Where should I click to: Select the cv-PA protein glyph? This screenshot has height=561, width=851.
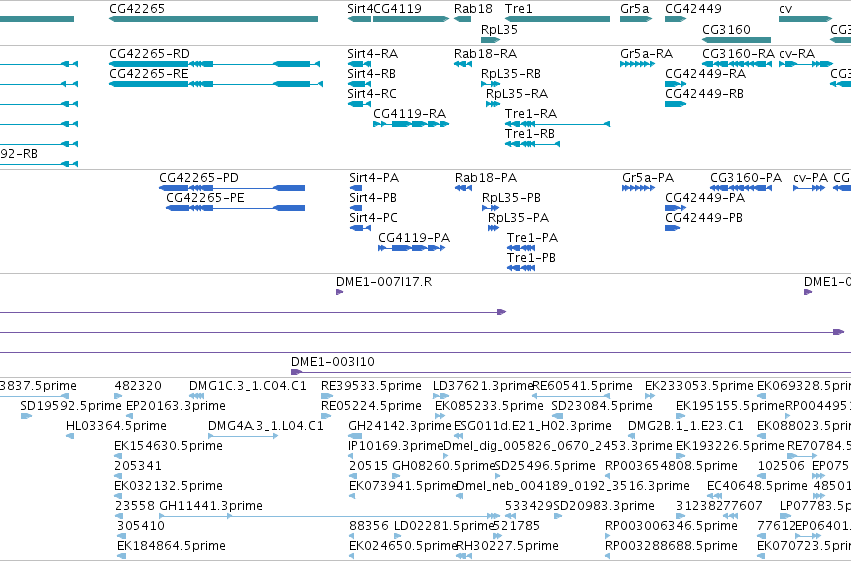point(809,188)
